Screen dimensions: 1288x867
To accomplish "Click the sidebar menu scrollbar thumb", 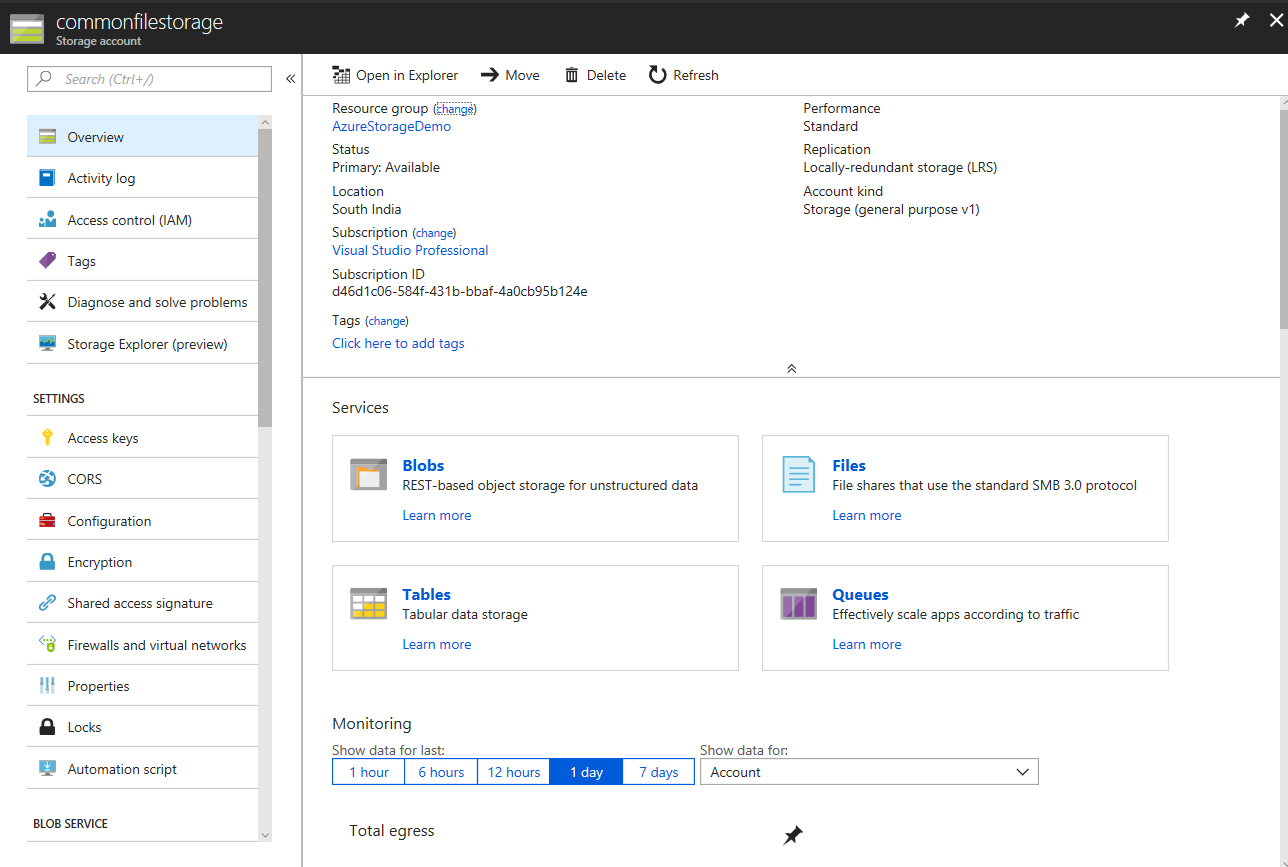I will click(x=265, y=277).
